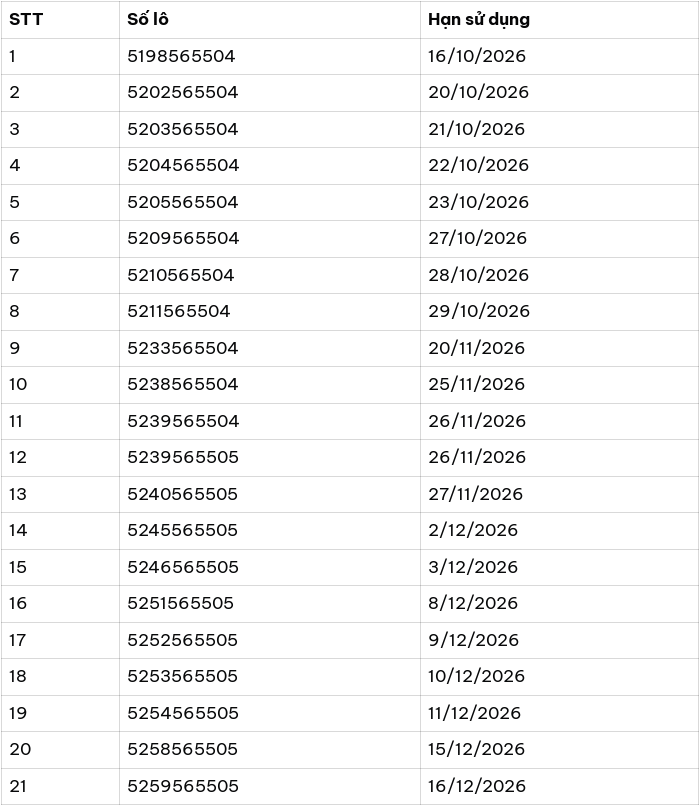Select lot number 5205565504 cell
Screen dimensions: 700x806
[183, 202]
